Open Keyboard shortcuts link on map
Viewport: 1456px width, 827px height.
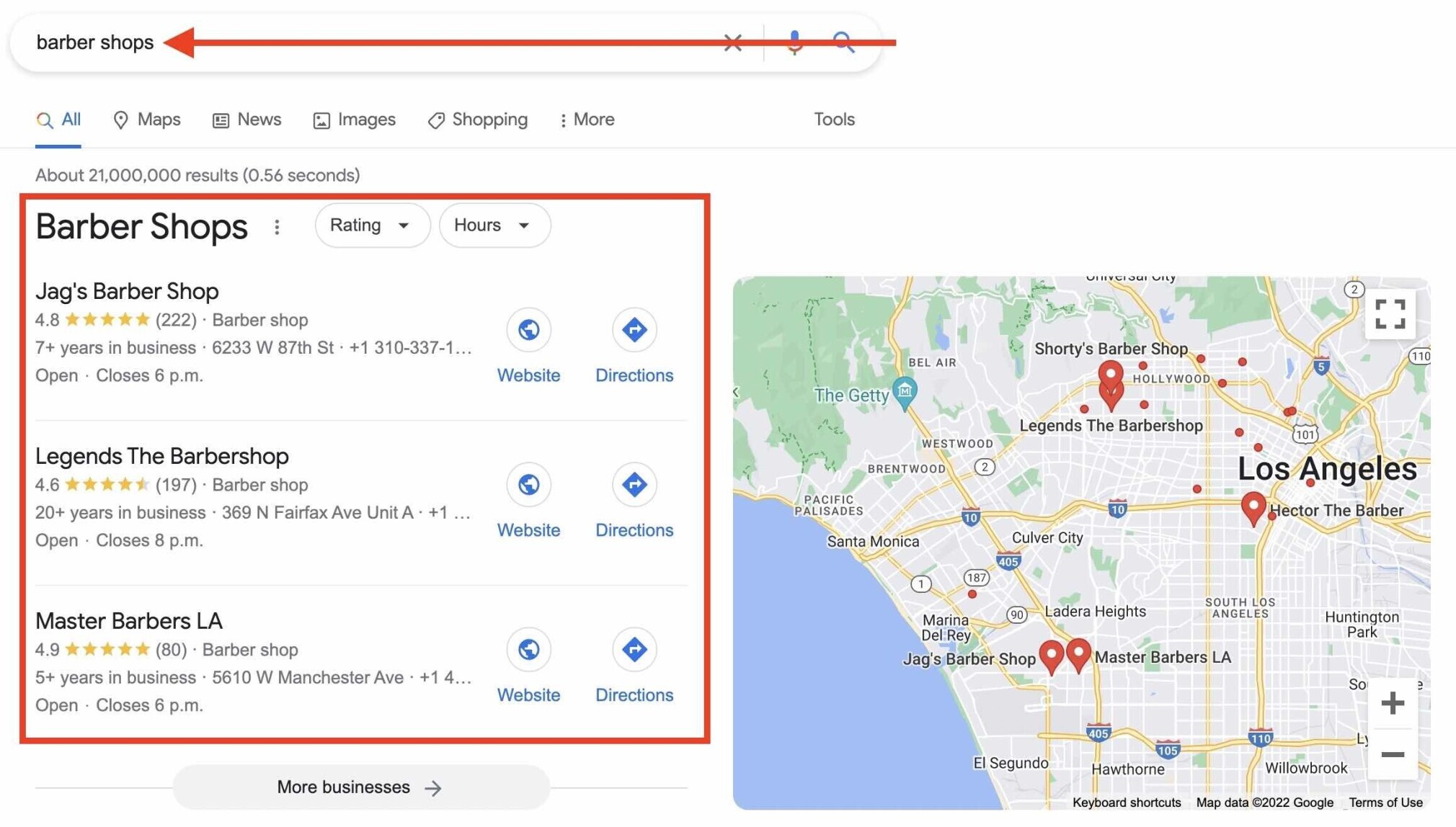(x=1127, y=803)
